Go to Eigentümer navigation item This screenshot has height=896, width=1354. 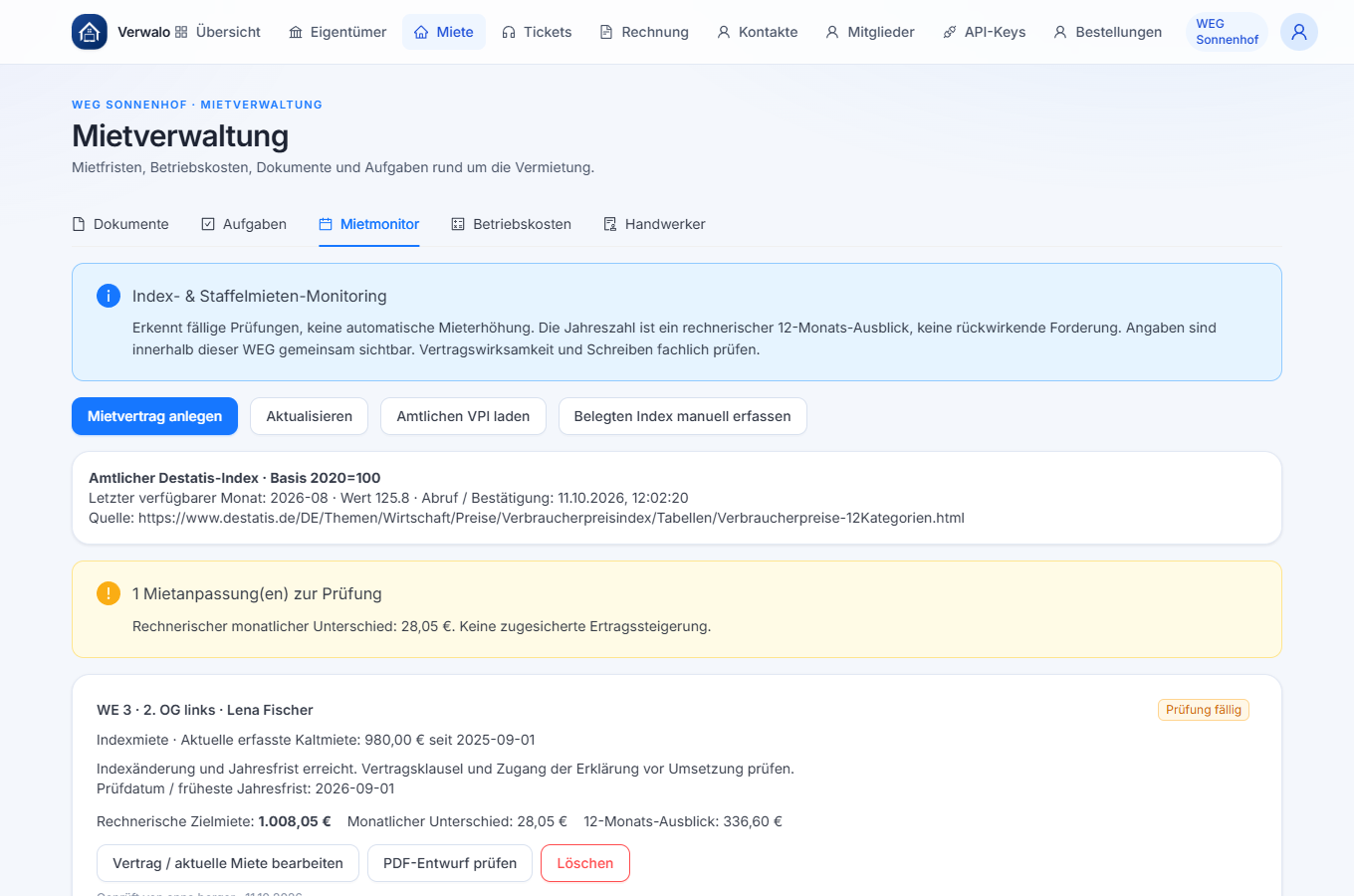[x=338, y=32]
